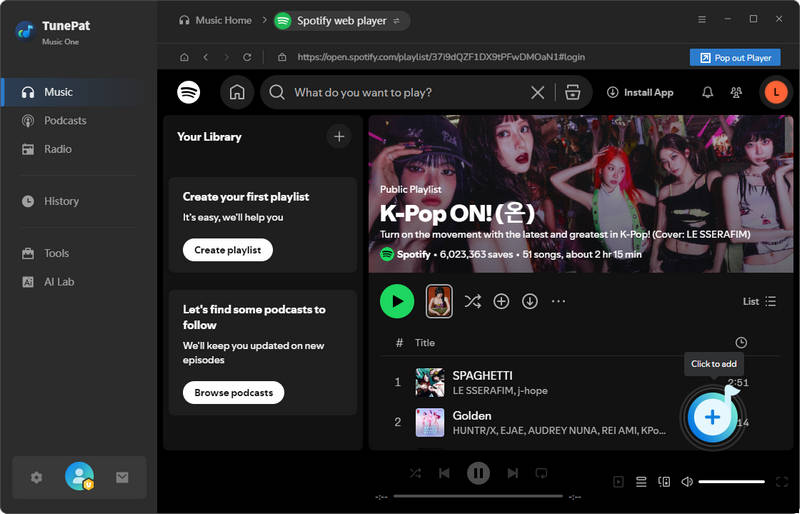Screen dimensions: 800x514
Task: Click the Create playlist button
Action: click(x=228, y=250)
